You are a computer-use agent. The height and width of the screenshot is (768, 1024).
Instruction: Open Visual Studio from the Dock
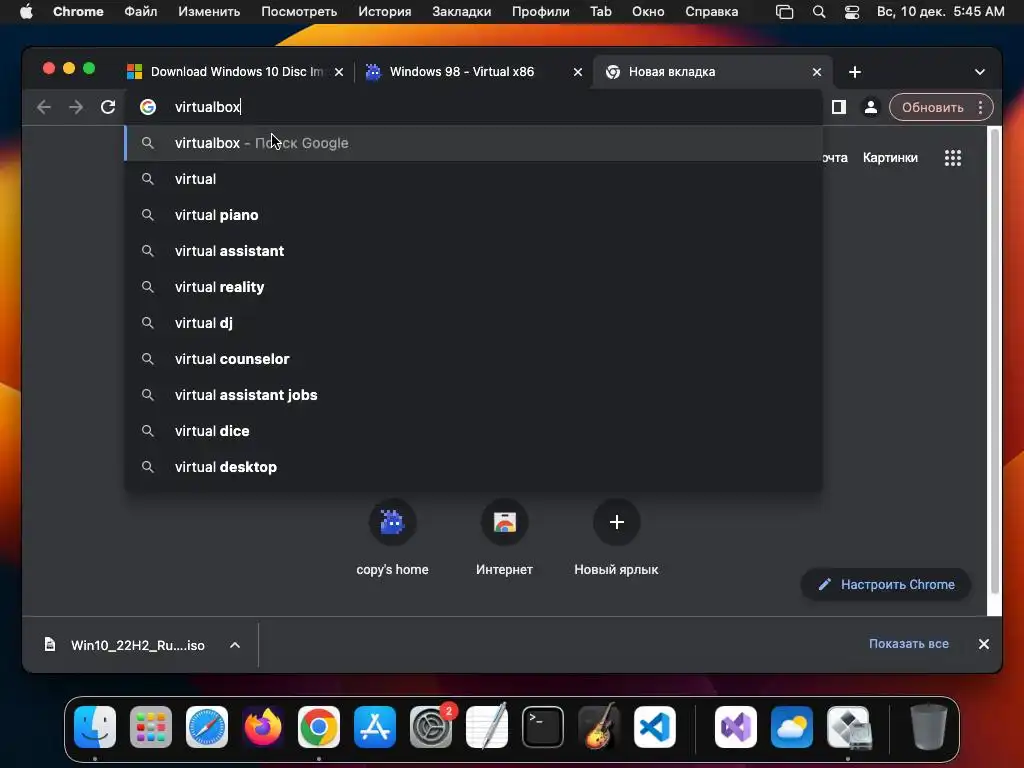(x=736, y=727)
